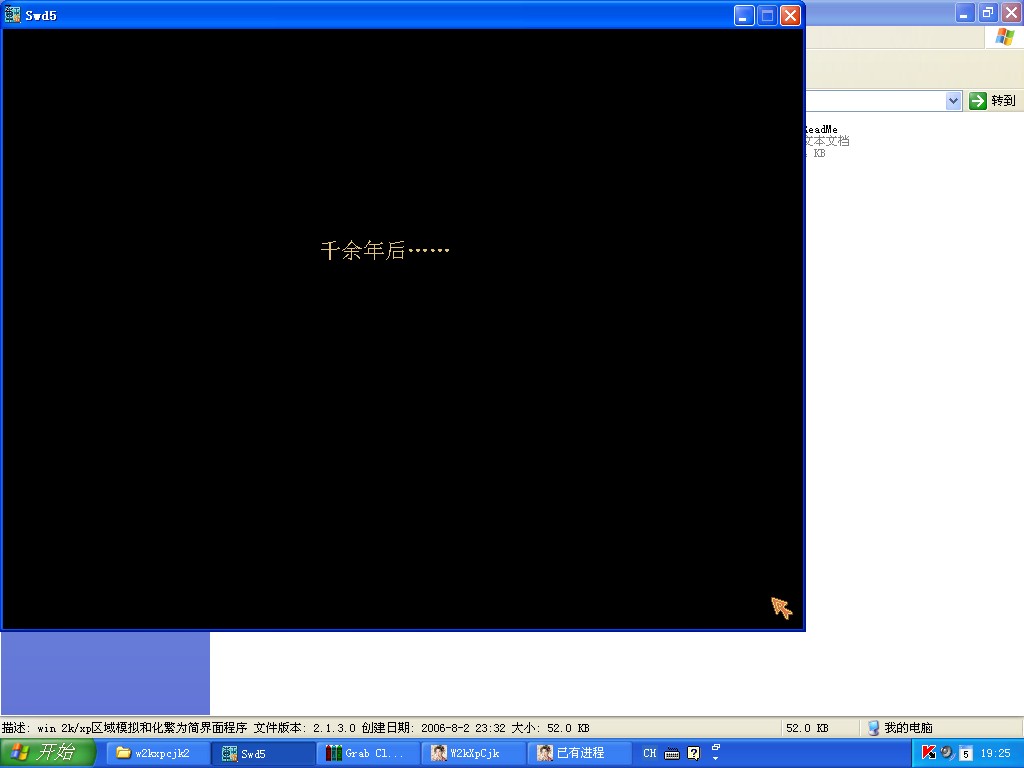Click the keyboard icon in language bar
Screen dimensions: 1024x768
[672, 754]
